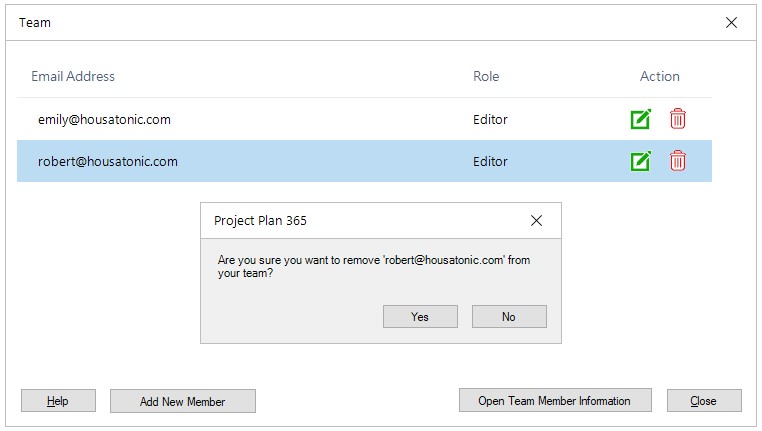Cancel removal by pressing No
This screenshot has width=762, height=431.
(509, 316)
